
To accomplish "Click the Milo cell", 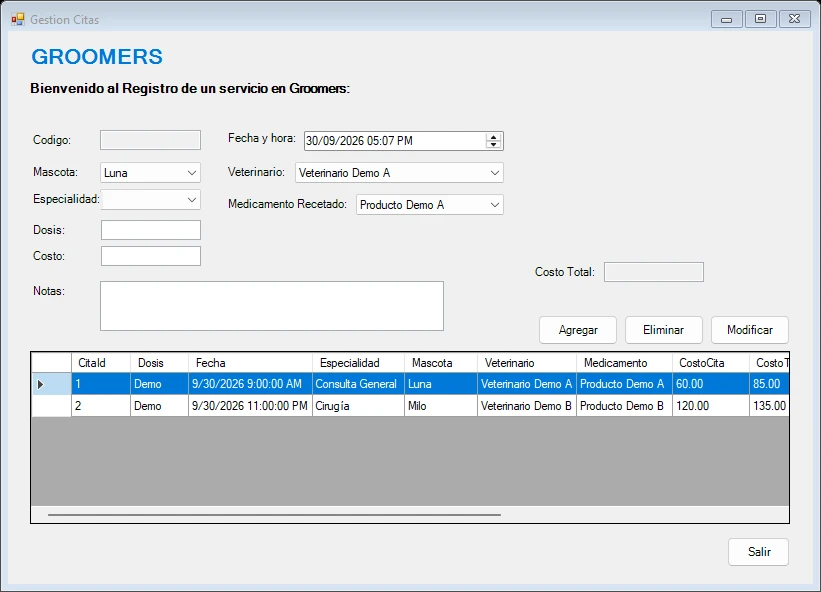I will coord(441,406).
